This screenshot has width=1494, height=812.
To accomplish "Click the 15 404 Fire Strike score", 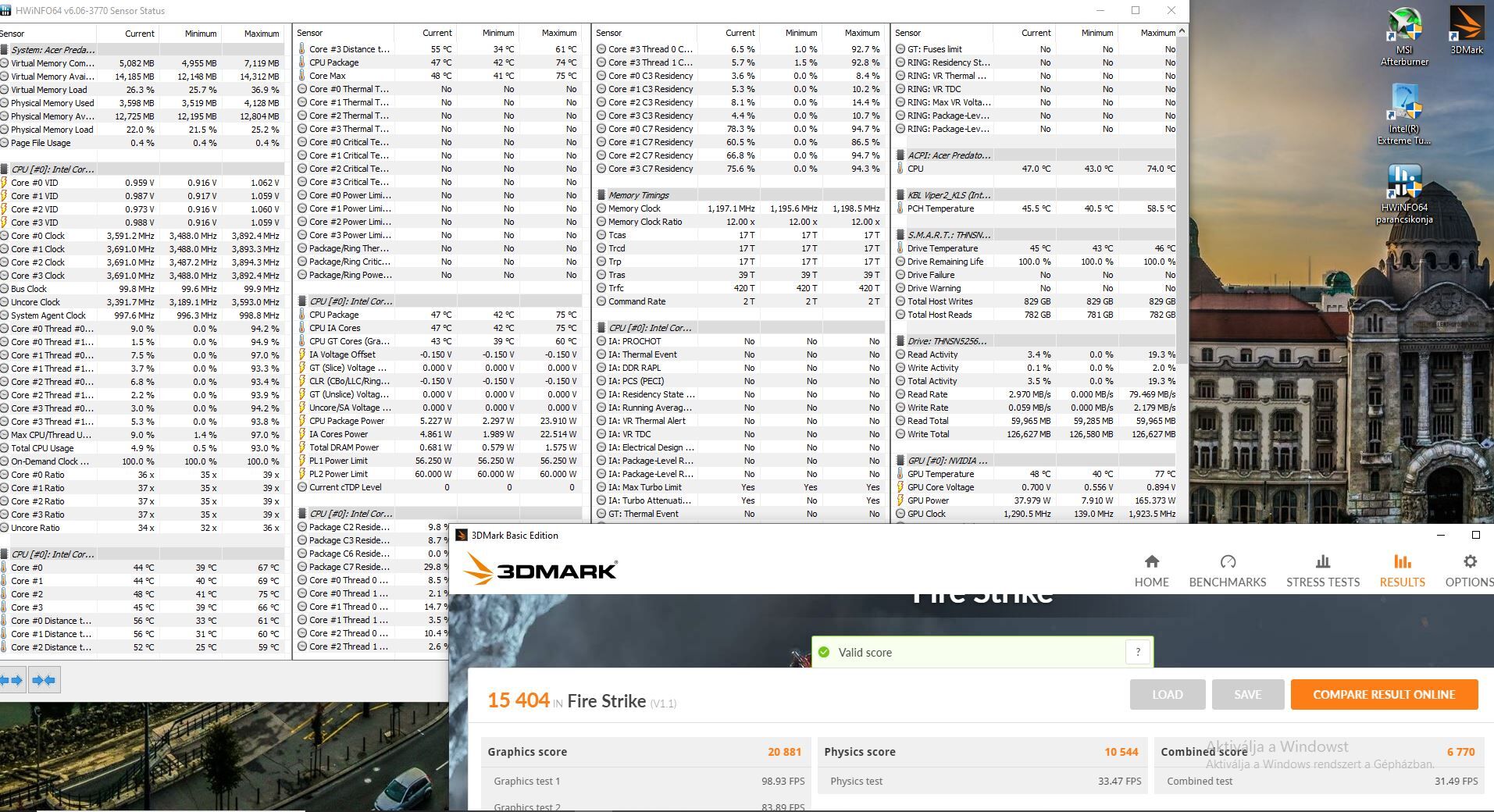I will 519,700.
